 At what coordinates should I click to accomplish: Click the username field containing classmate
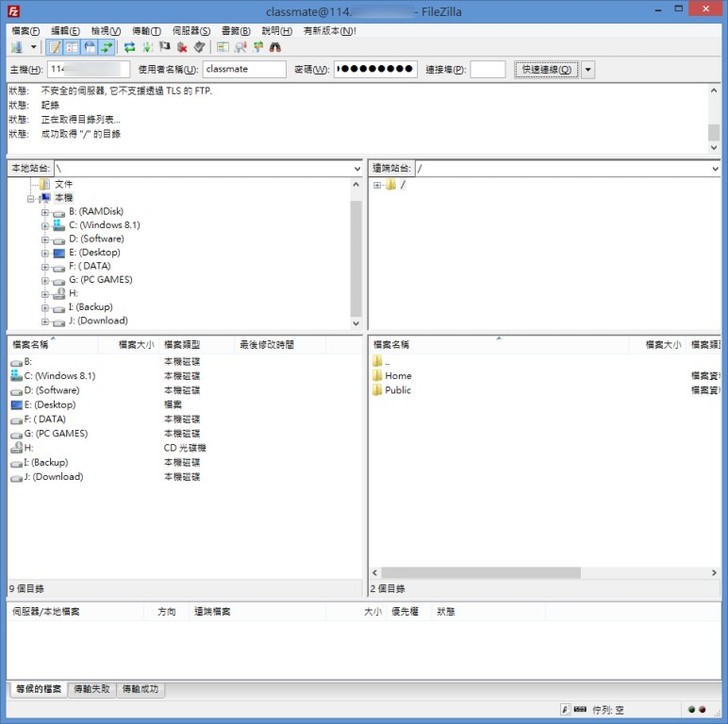244,69
